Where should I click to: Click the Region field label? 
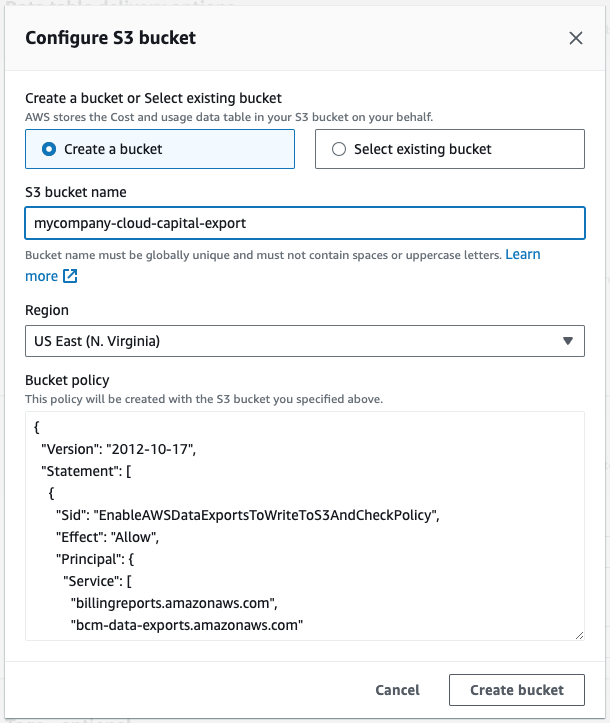point(47,310)
